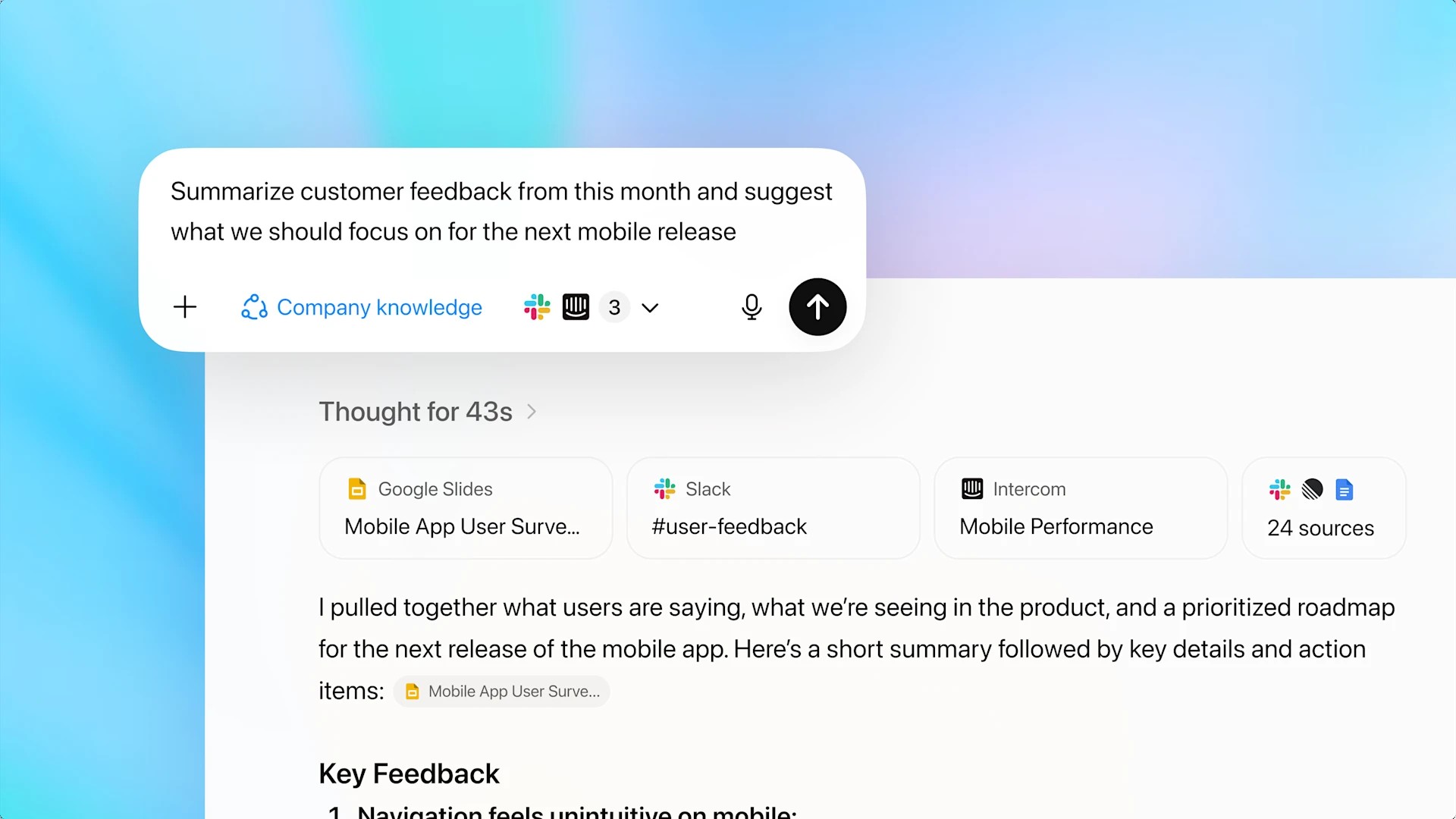Open the connected sources dropdown chevron

click(650, 308)
